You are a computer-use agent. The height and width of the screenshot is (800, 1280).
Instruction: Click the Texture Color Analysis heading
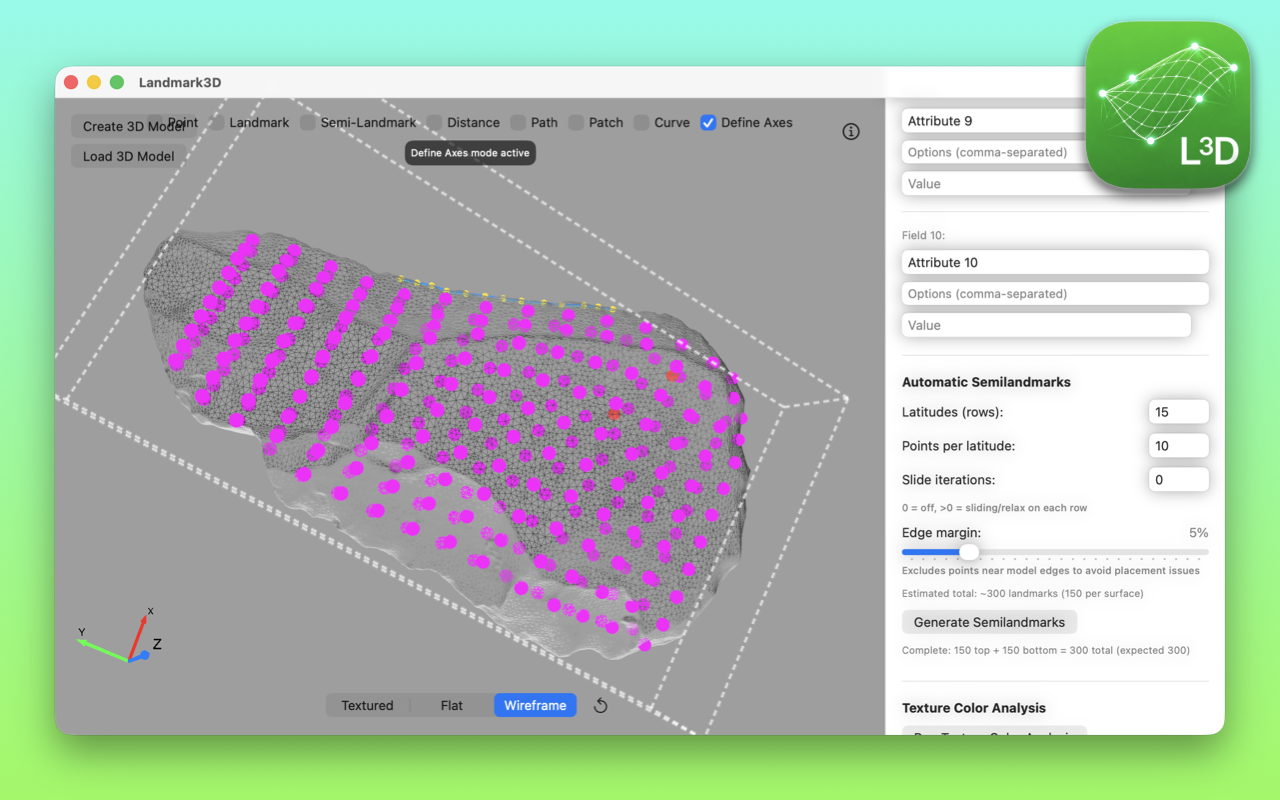[x=974, y=708]
